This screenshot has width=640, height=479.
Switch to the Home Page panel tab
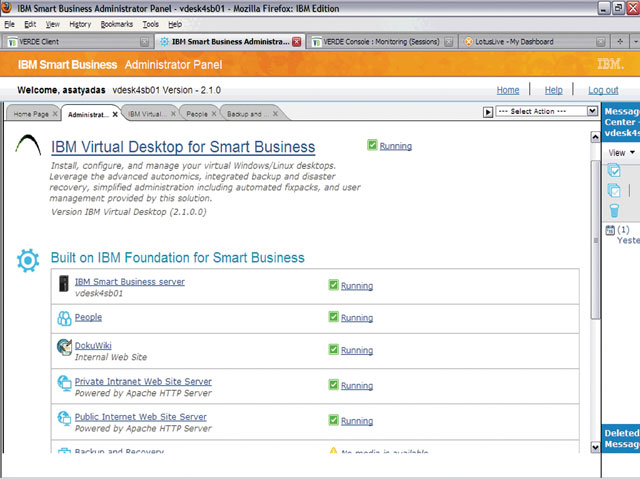click(x=31, y=114)
